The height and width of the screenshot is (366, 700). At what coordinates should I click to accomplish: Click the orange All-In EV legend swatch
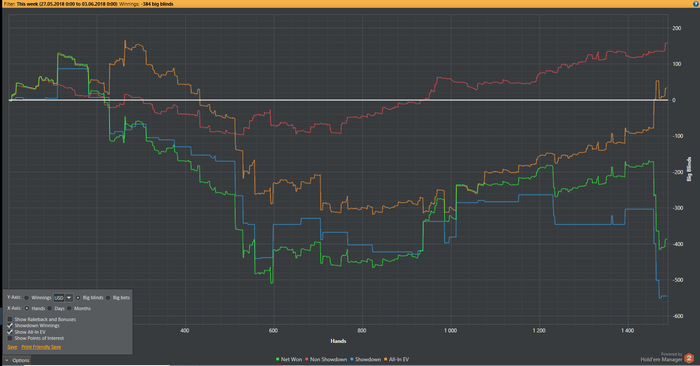[x=386, y=359]
